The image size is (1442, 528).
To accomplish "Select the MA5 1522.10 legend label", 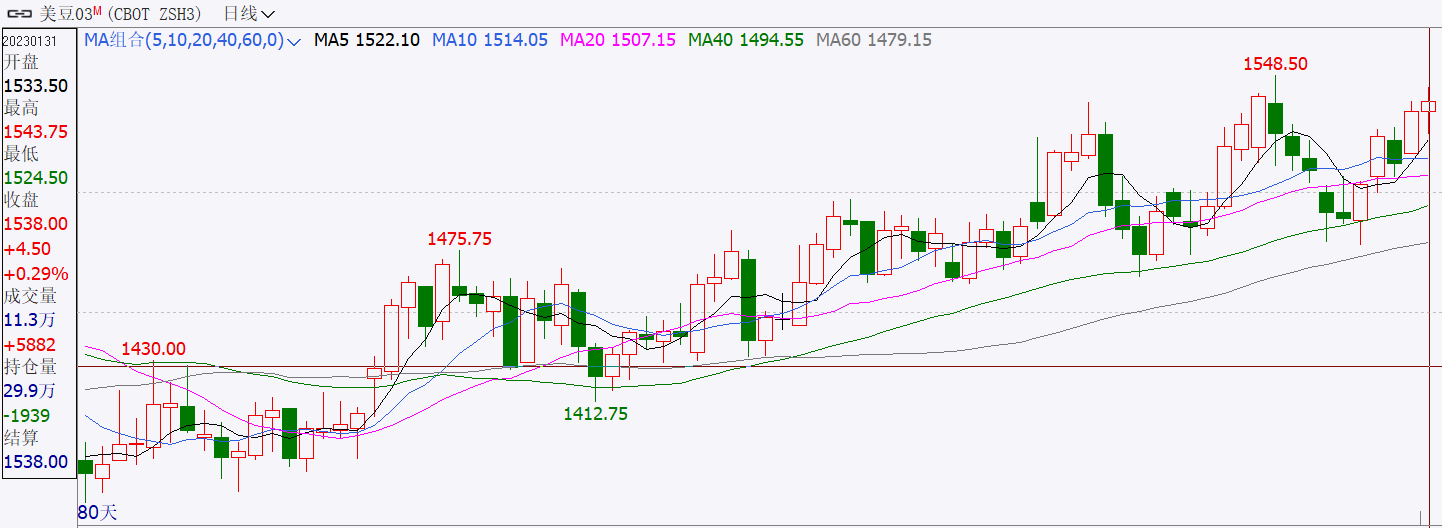I will click(367, 40).
